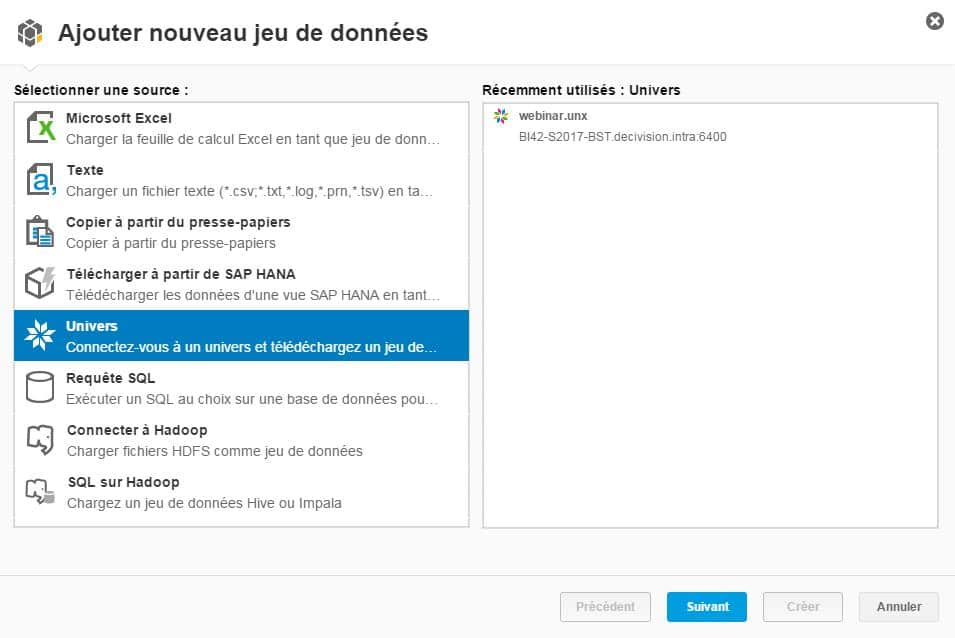The image size is (955, 638).
Task: Select Copier à partir du presse-papiers title
Action: pyautogui.click(x=178, y=222)
